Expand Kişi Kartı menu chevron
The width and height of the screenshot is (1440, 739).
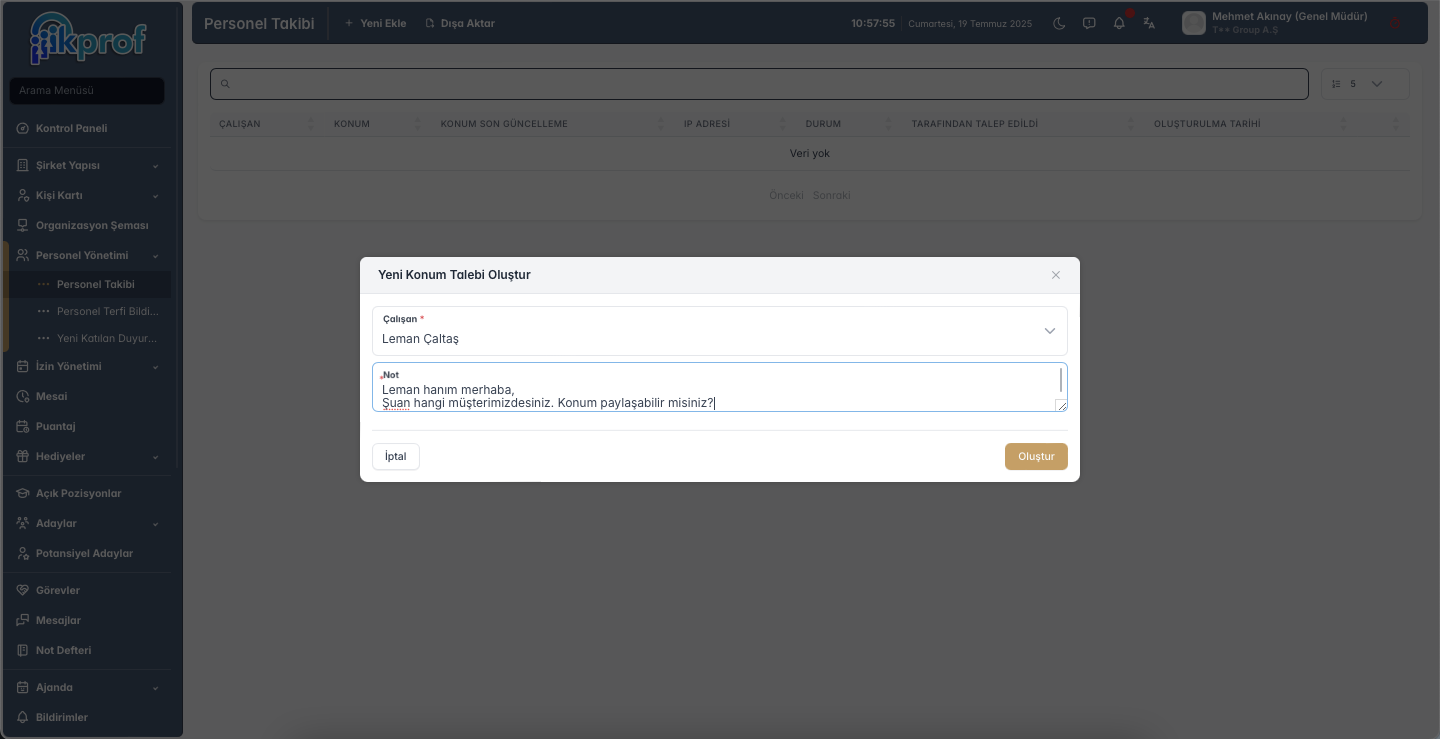tap(155, 196)
